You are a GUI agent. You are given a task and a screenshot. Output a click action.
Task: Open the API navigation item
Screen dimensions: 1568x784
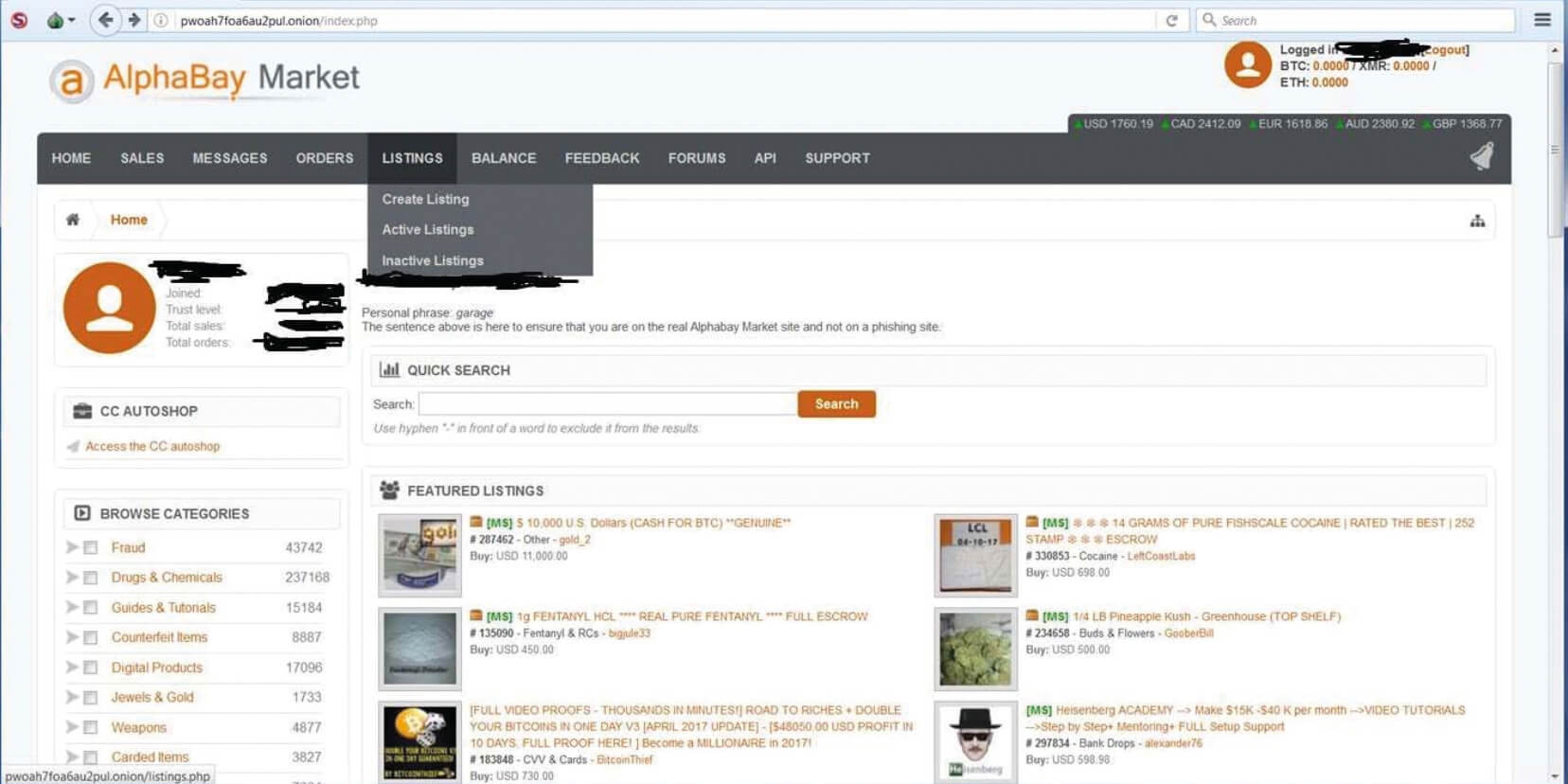765,158
